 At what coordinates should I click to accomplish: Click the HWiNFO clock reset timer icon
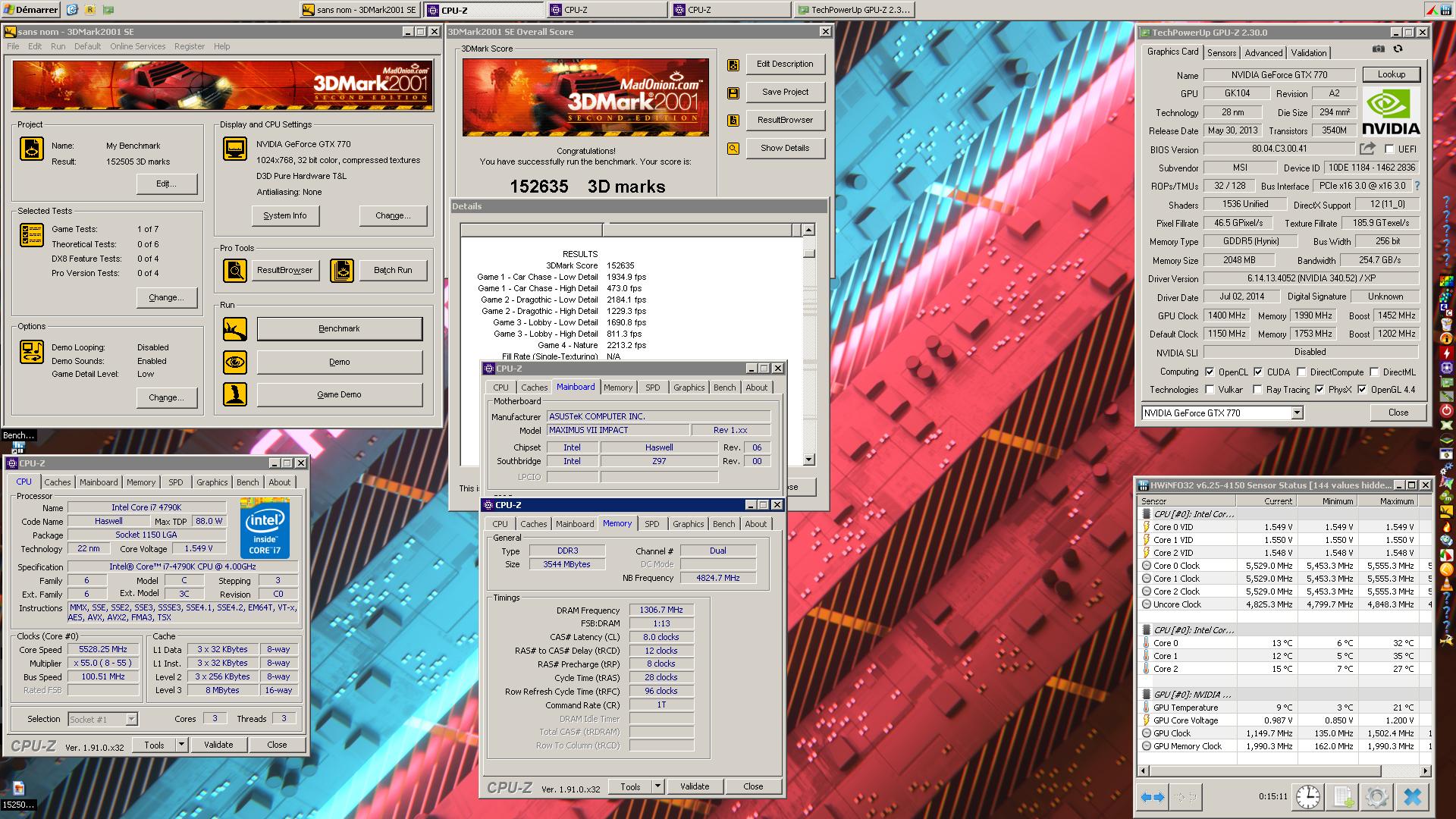click(x=1308, y=797)
